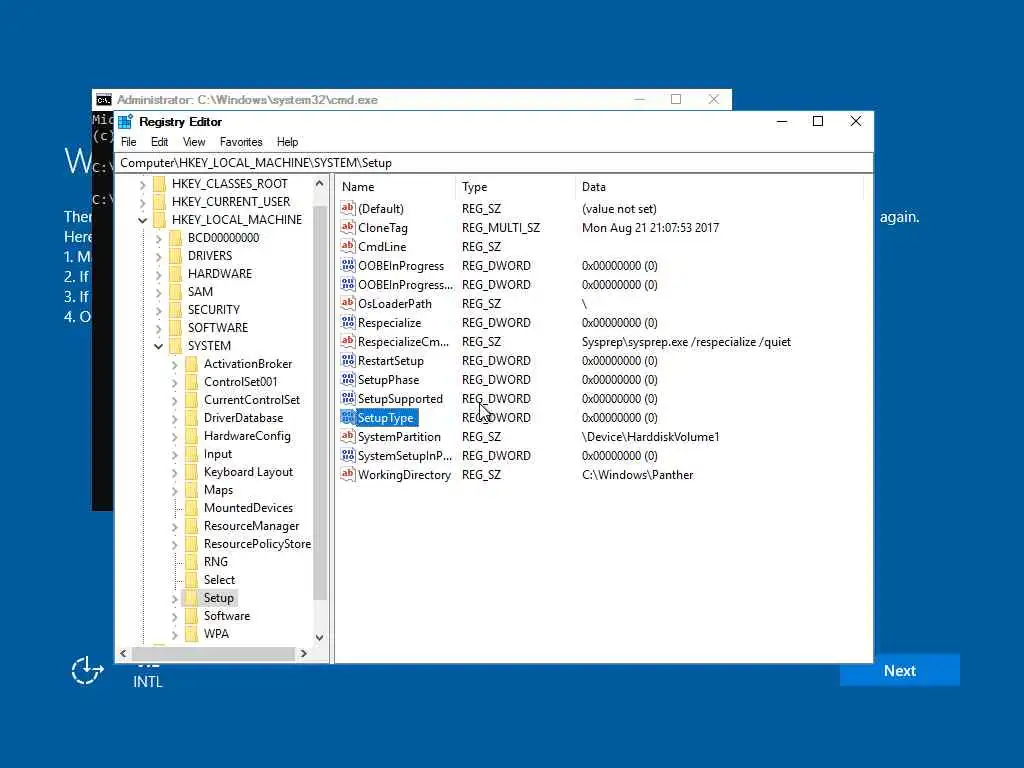Expand the HKEY_CURRENT_USER node
The height and width of the screenshot is (768, 1024).
(x=142, y=202)
